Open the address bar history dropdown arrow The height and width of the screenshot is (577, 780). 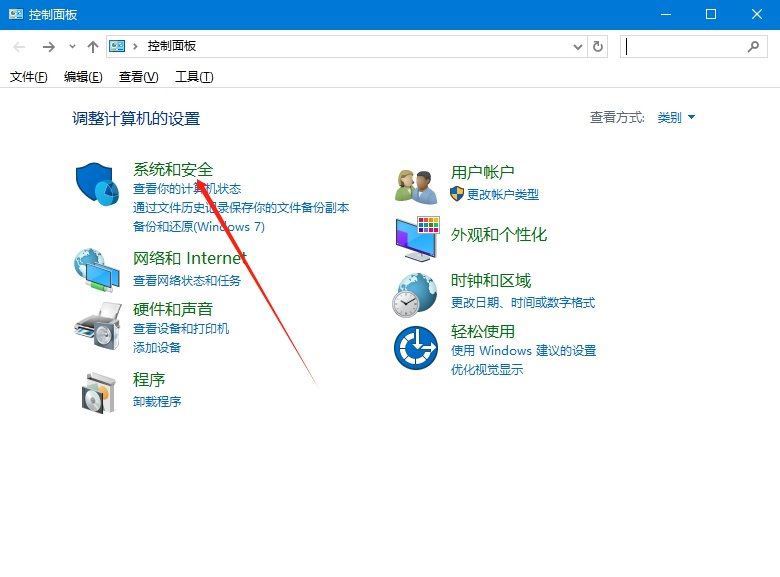(x=577, y=46)
